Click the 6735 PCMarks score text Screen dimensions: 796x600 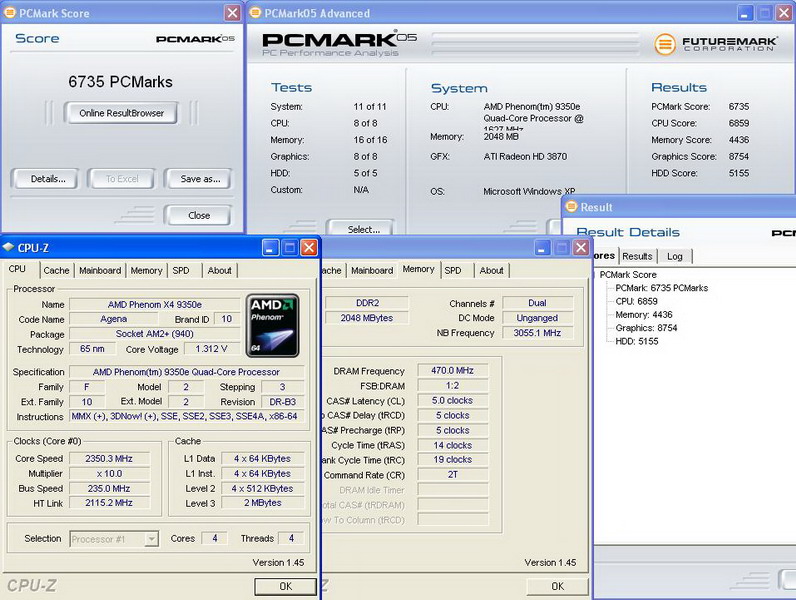[120, 82]
